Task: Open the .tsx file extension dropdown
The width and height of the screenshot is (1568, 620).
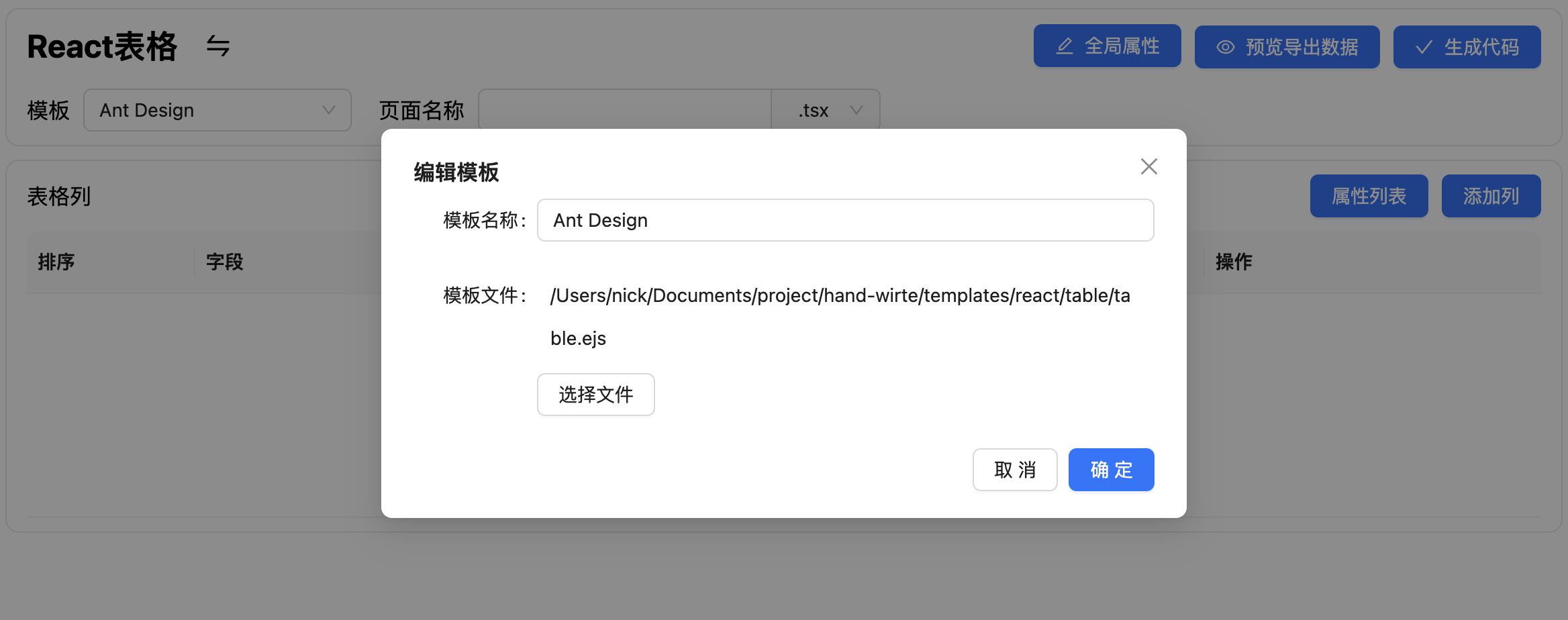Action: click(825, 109)
